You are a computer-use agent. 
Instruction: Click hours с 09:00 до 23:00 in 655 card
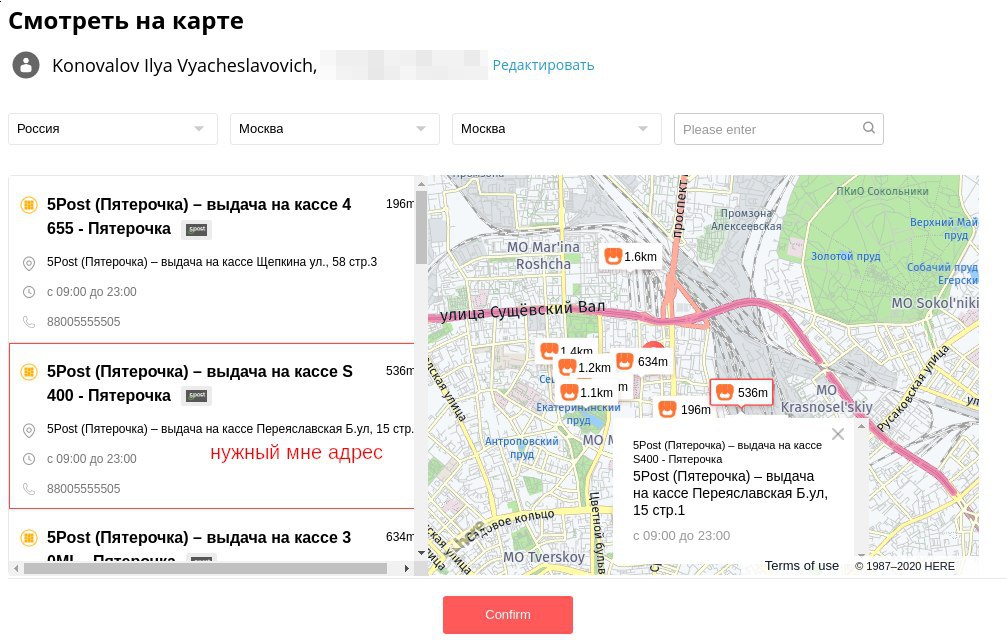pyautogui.click(x=92, y=292)
